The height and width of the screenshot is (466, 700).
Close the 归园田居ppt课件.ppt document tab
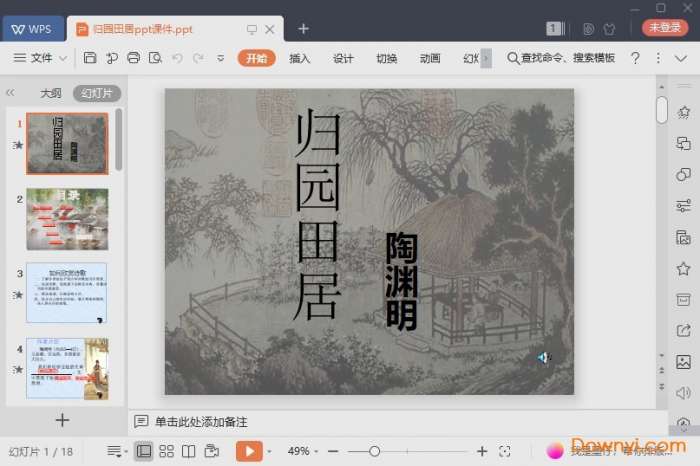[x=270, y=29]
